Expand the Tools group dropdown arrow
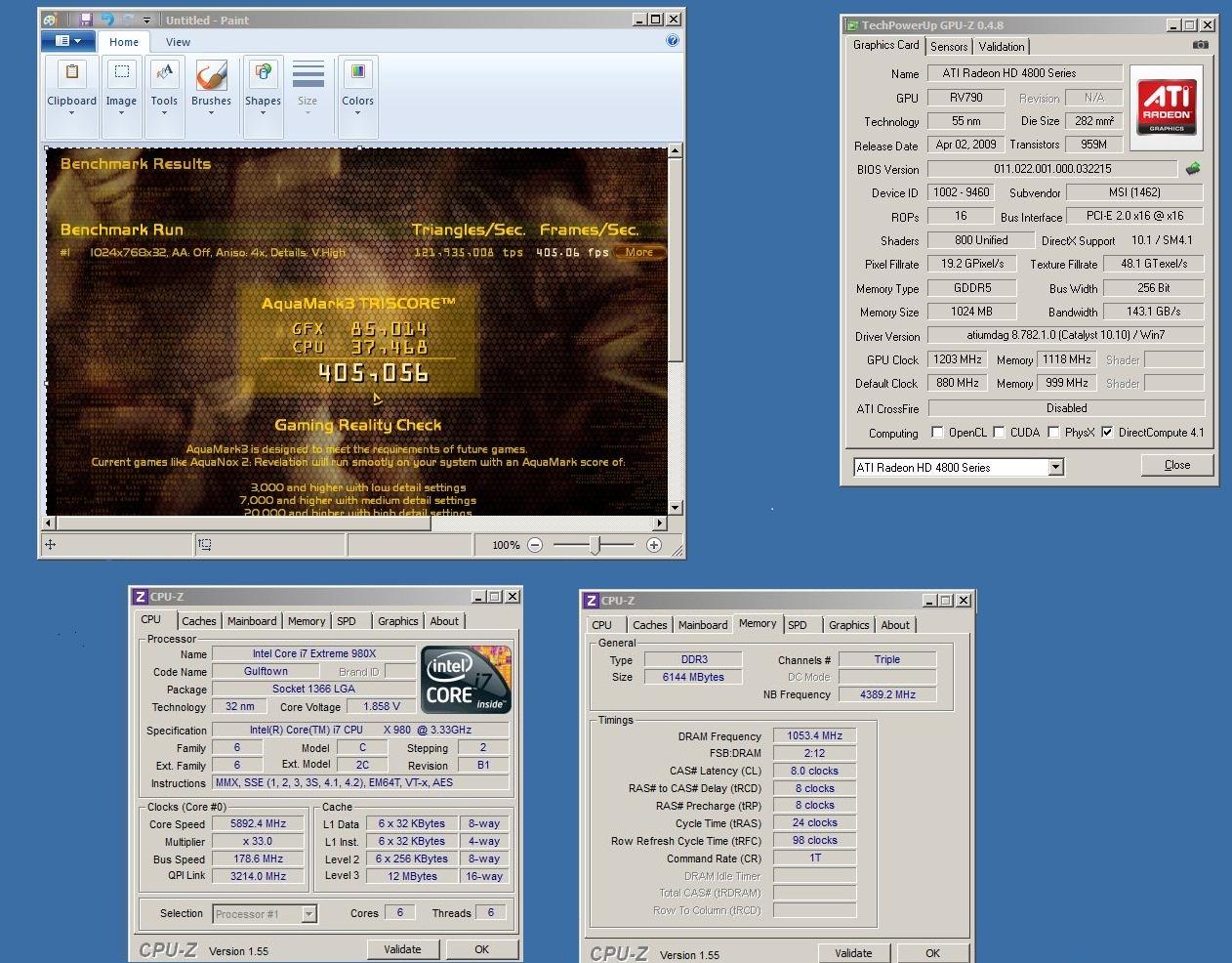1232x963 pixels. click(x=164, y=113)
